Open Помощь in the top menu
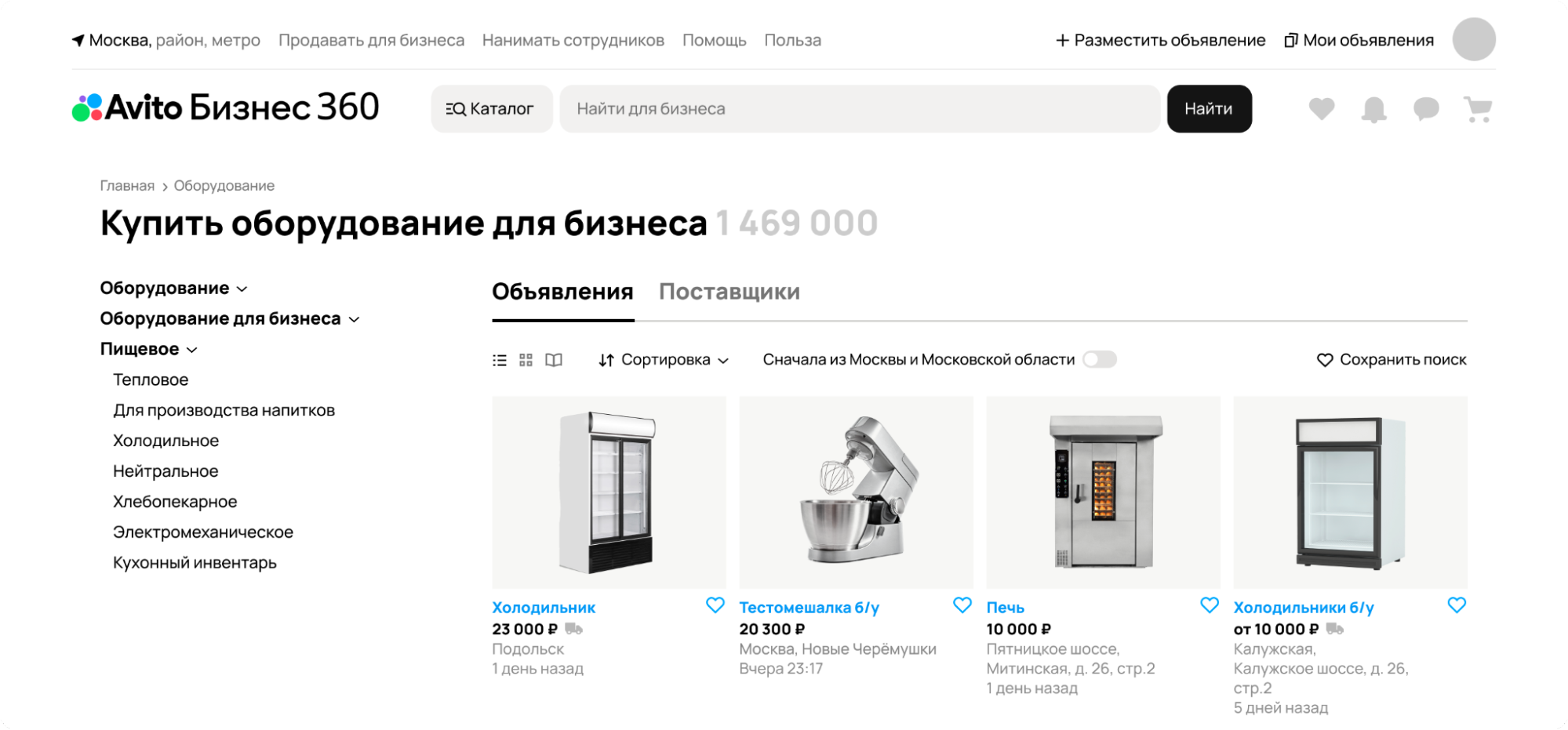This screenshot has width=1568, height=730. pyautogui.click(x=714, y=40)
